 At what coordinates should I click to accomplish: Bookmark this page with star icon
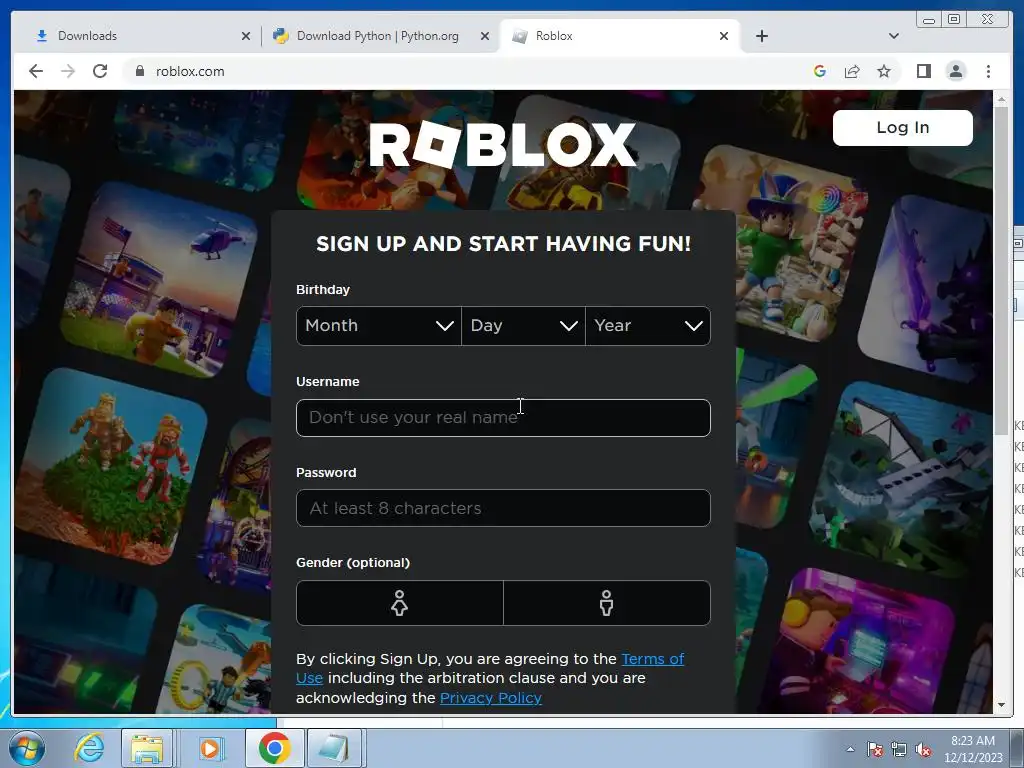click(884, 71)
